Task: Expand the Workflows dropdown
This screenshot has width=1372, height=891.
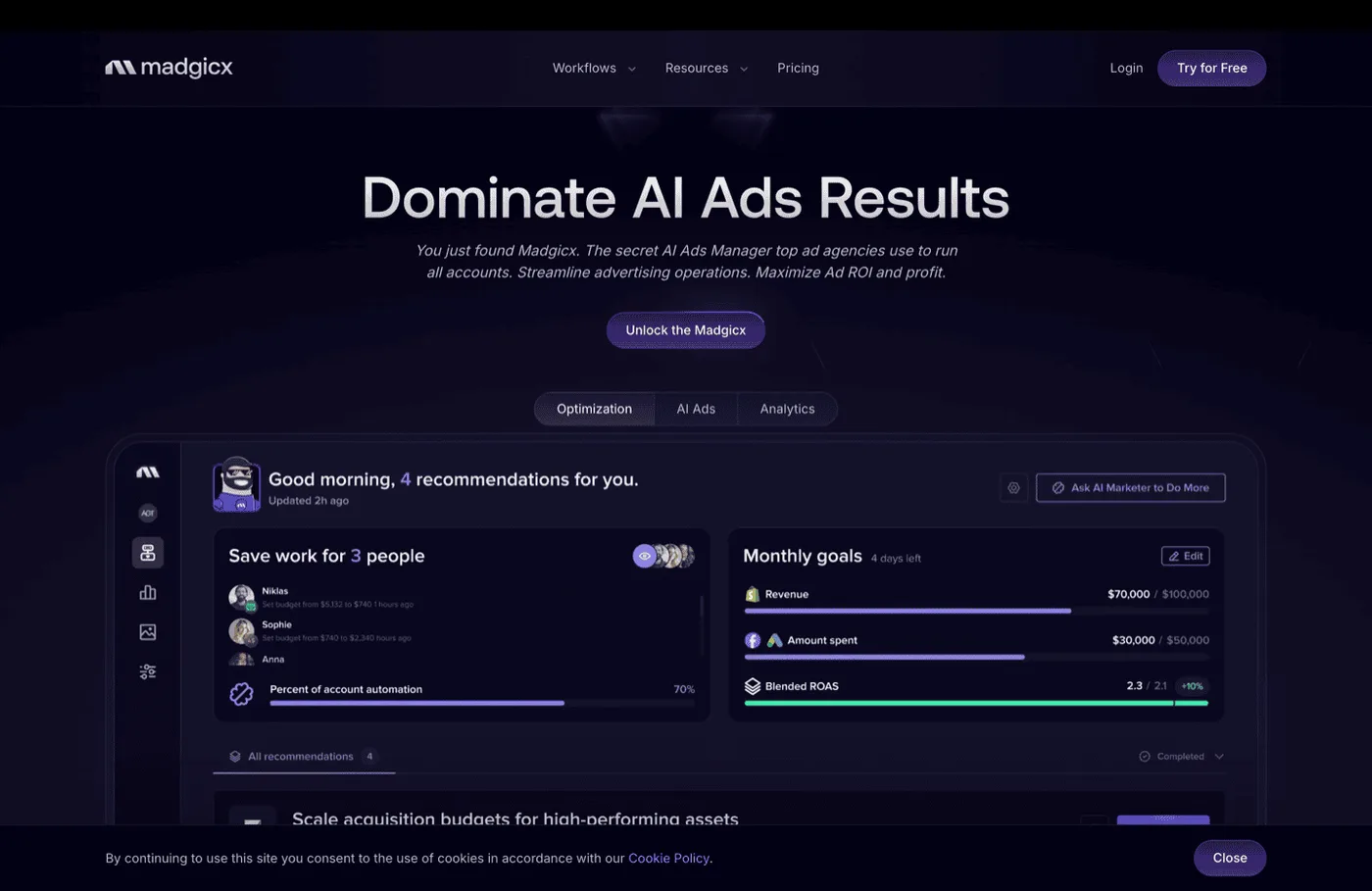Action: point(593,68)
